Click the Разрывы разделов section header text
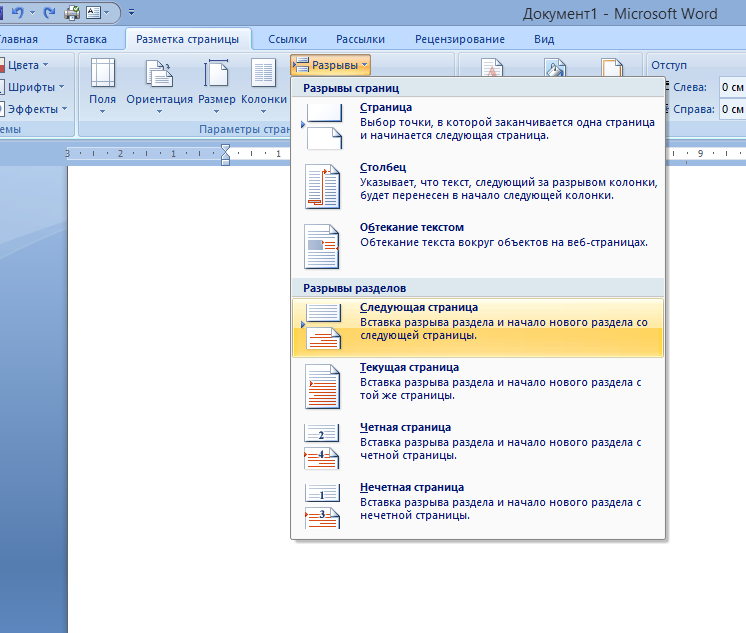This screenshot has width=746, height=633. tap(354, 288)
